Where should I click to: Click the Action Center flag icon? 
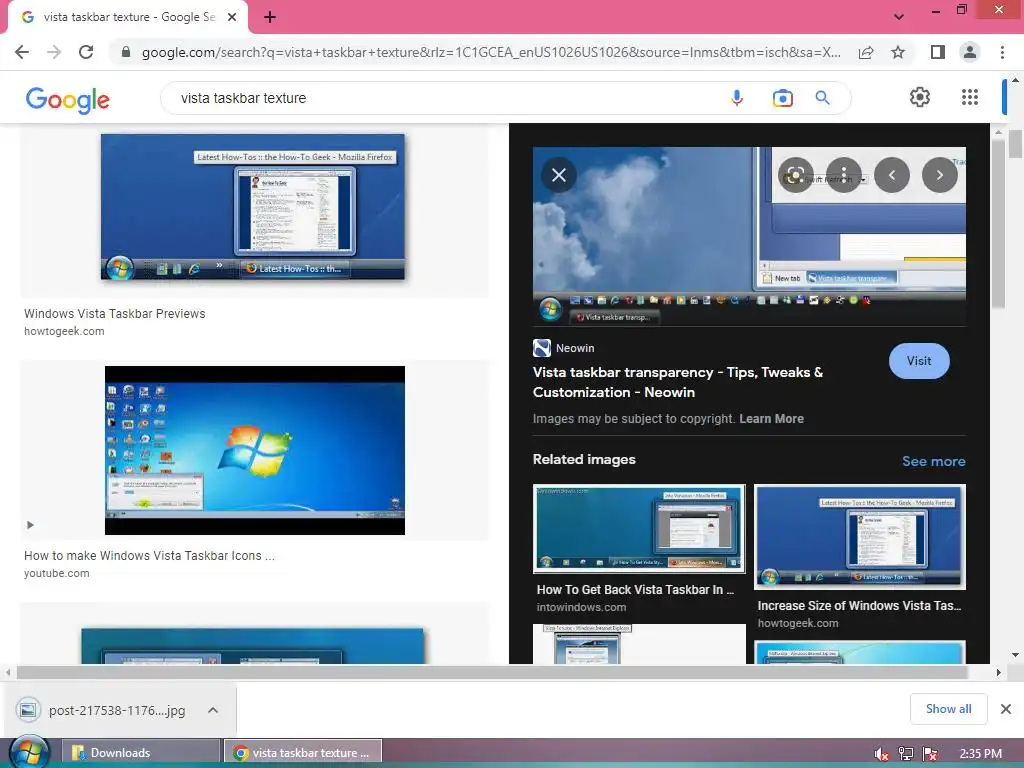point(931,754)
